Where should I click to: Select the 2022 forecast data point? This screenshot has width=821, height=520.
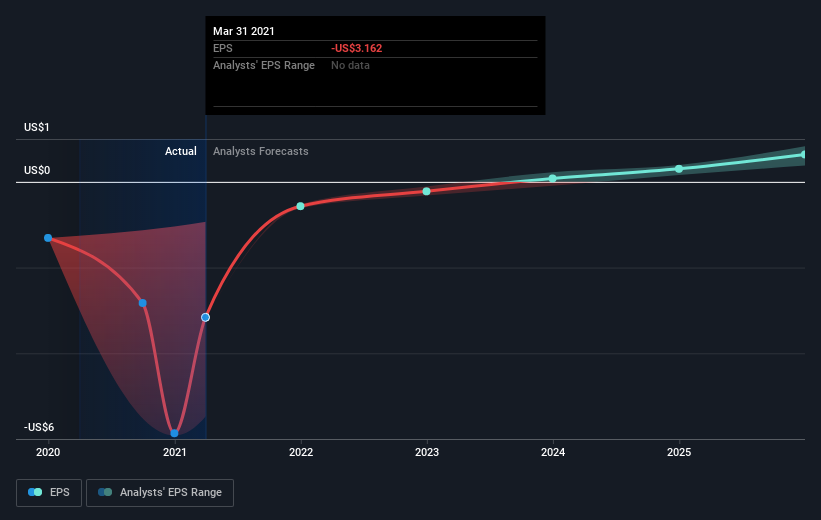(x=301, y=206)
